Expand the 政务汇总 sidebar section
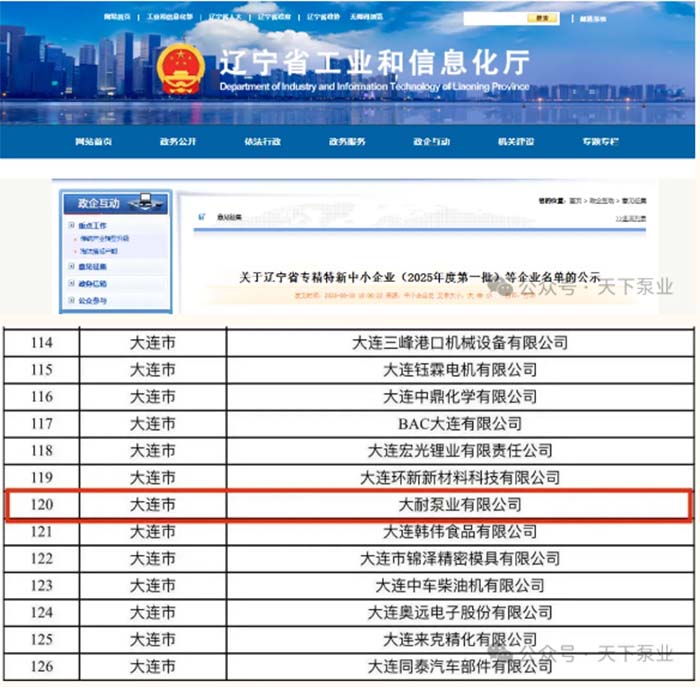This screenshot has width=700, height=687. click(x=71, y=283)
